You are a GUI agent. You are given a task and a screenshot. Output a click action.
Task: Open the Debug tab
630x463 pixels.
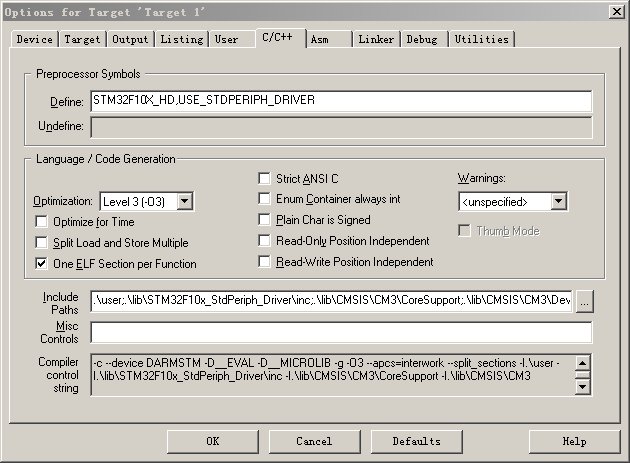424,39
